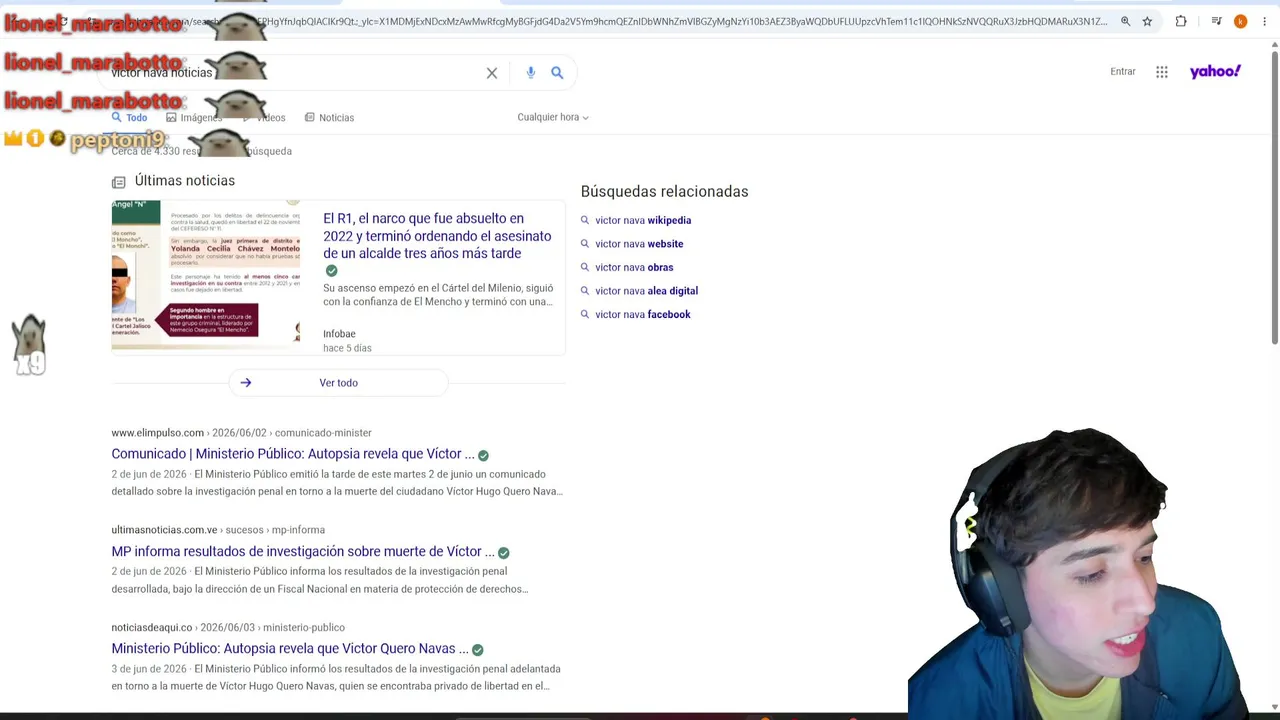Expand the Cualquier hora time filter
This screenshot has width=1280, height=720.
coord(553,117)
